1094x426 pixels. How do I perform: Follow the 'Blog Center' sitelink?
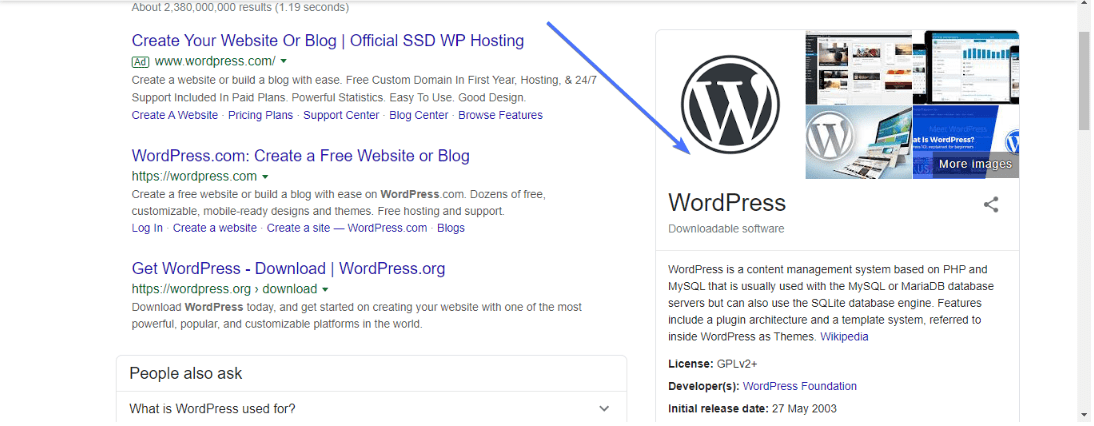click(419, 115)
